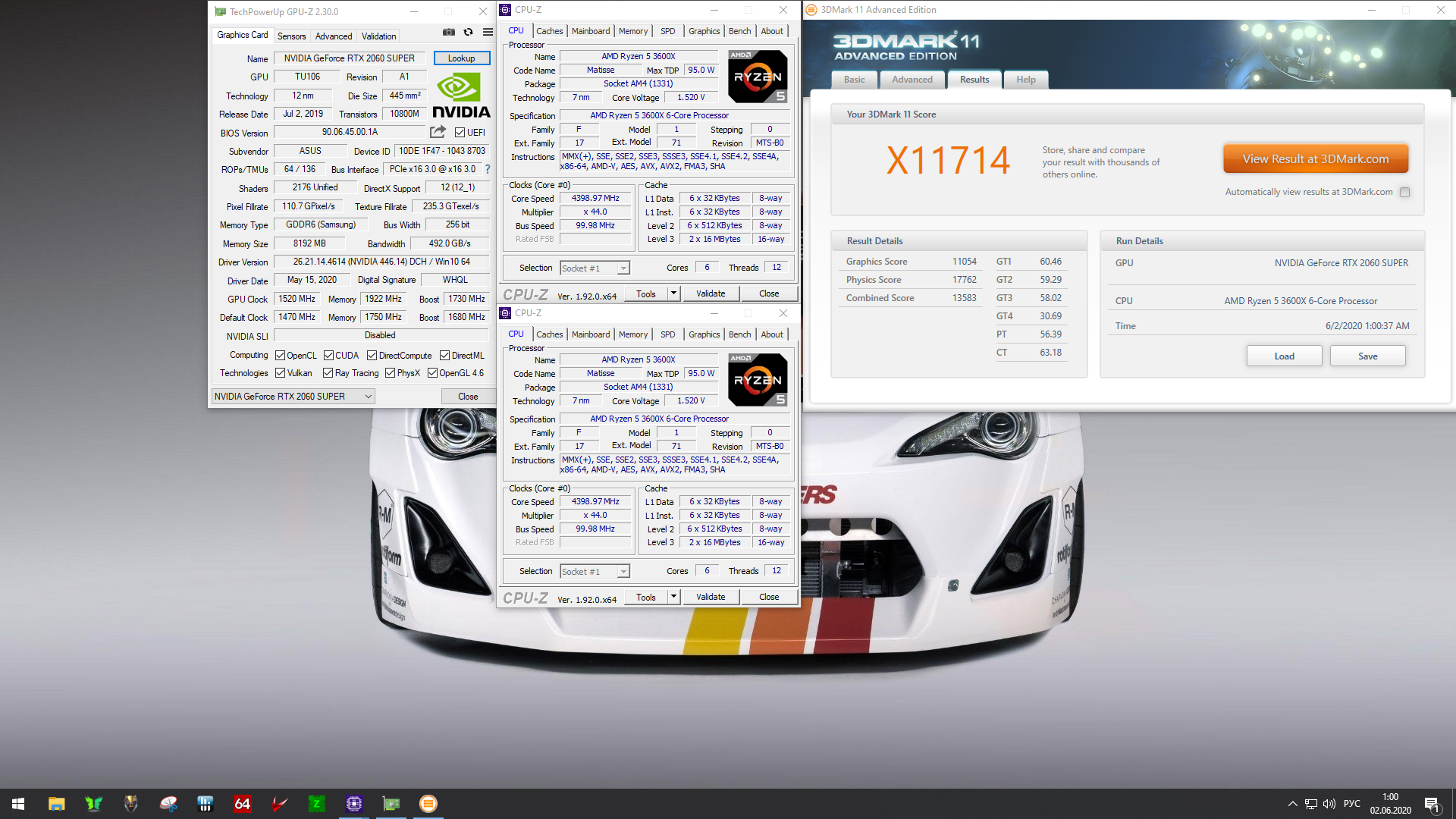
Task: Open SPD tab in lower CPU-Z
Action: point(667,334)
